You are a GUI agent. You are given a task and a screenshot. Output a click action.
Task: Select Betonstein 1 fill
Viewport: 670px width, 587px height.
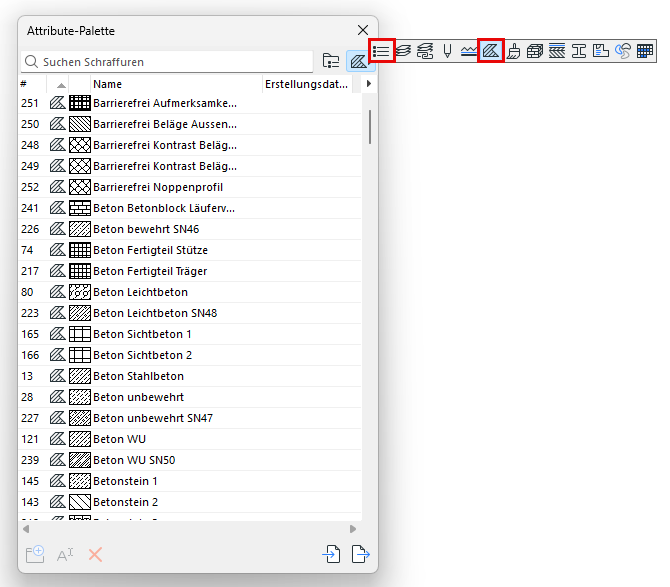tap(190, 481)
